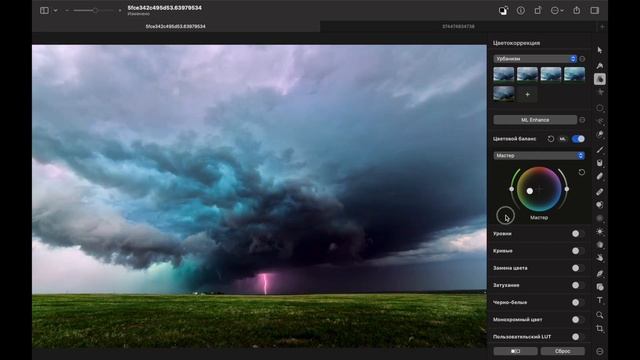The height and width of the screenshot is (360, 640).
Task: Open options beside ML Enhance button
Action: (x=582, y=120)
